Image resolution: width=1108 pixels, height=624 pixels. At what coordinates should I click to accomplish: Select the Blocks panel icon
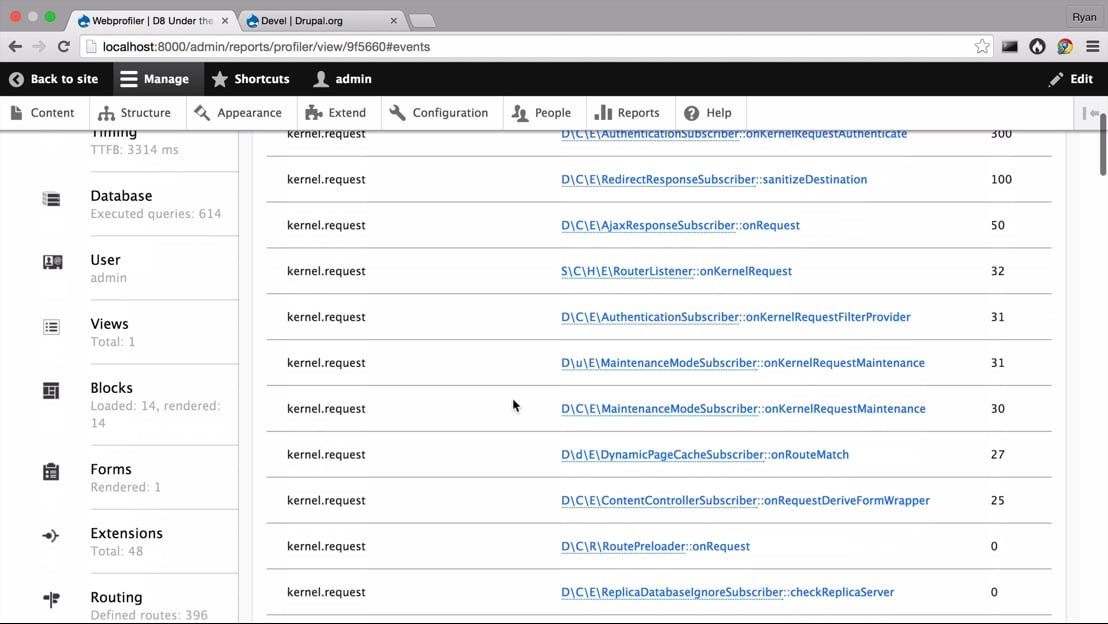click(52, 391)
